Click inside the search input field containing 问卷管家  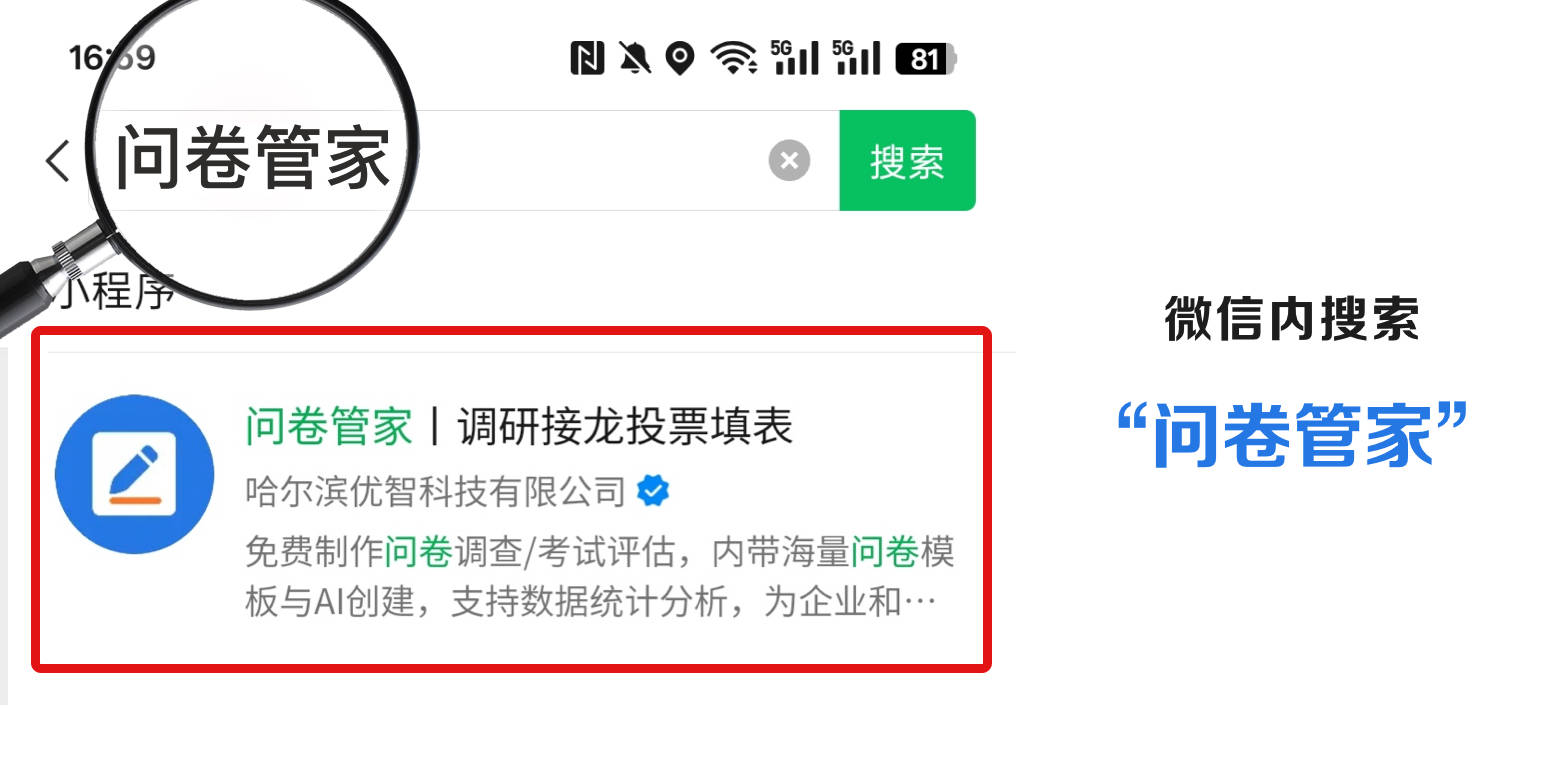click(x=440, y=160)
